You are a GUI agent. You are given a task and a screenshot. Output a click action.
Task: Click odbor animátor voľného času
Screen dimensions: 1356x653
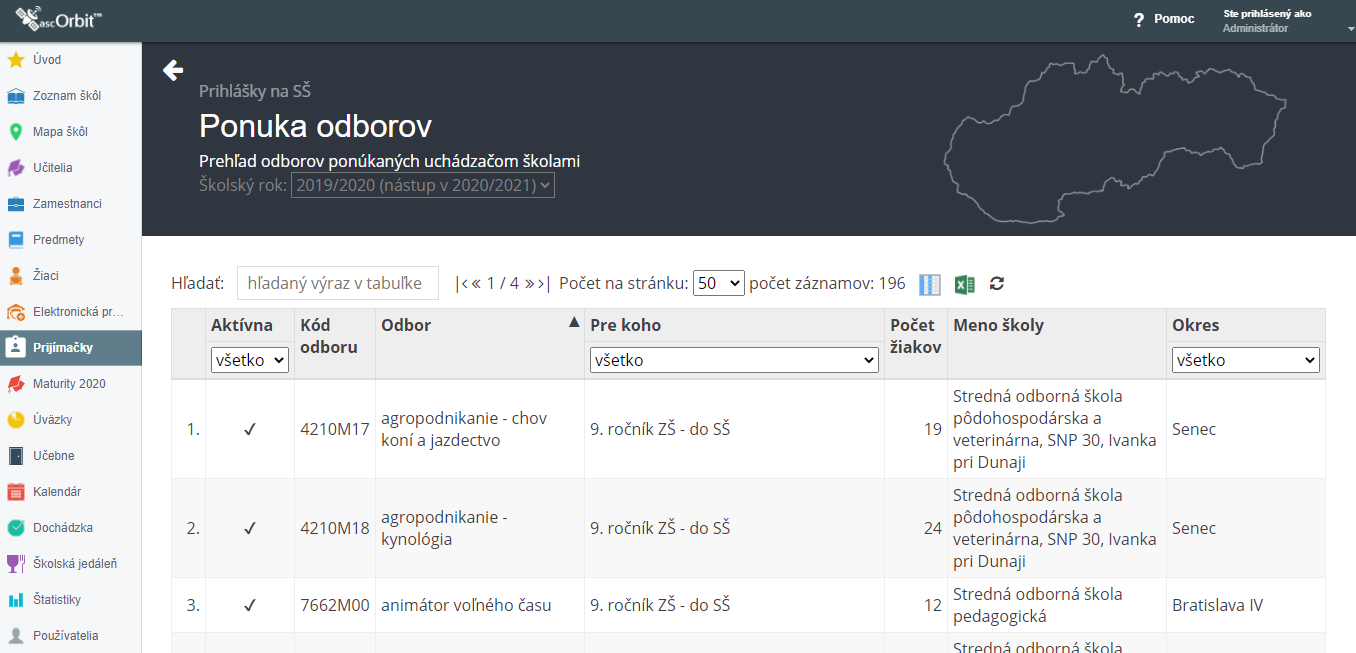tap(466, 605)
